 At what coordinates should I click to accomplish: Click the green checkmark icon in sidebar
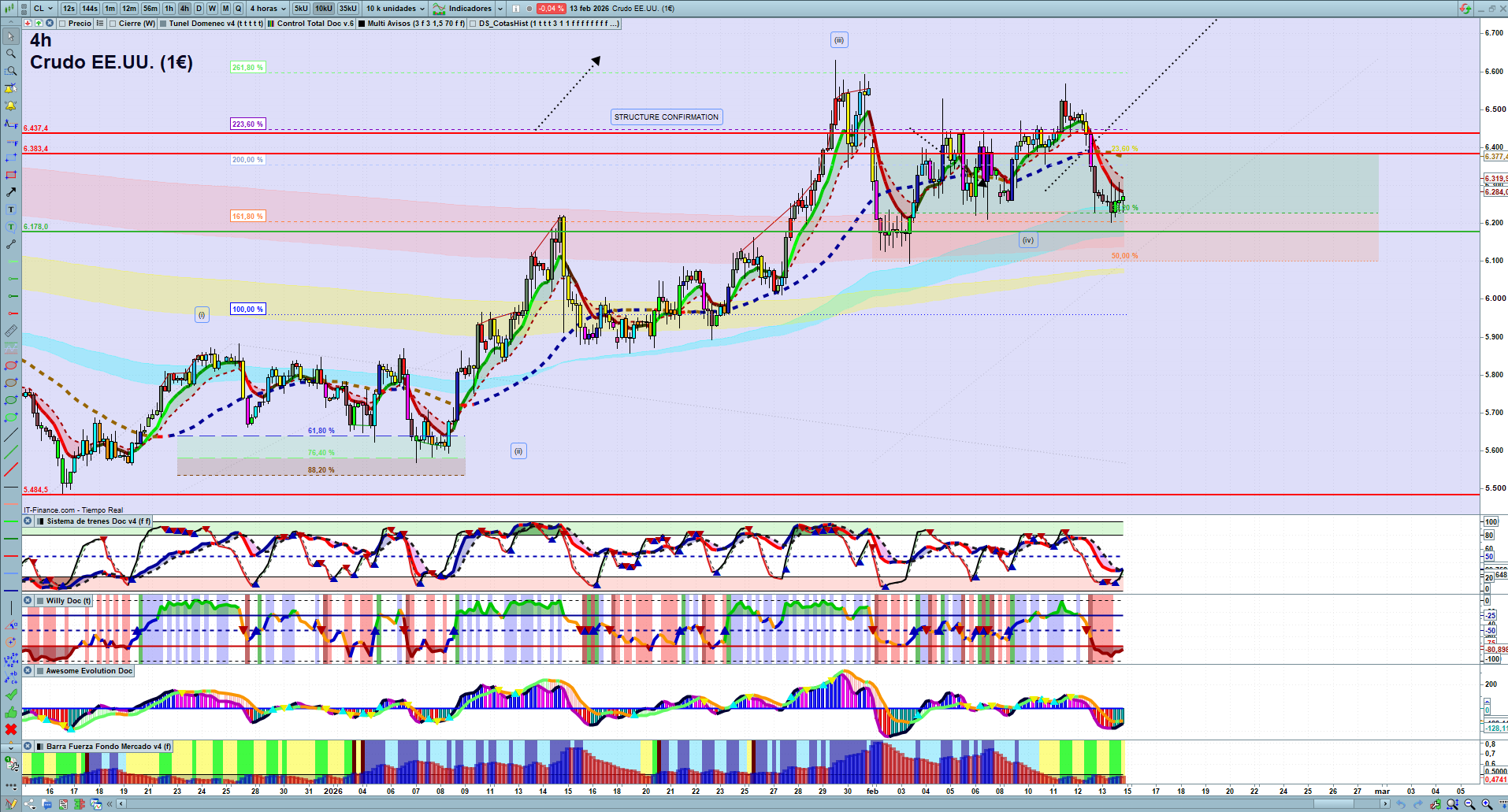click(11, 695)
